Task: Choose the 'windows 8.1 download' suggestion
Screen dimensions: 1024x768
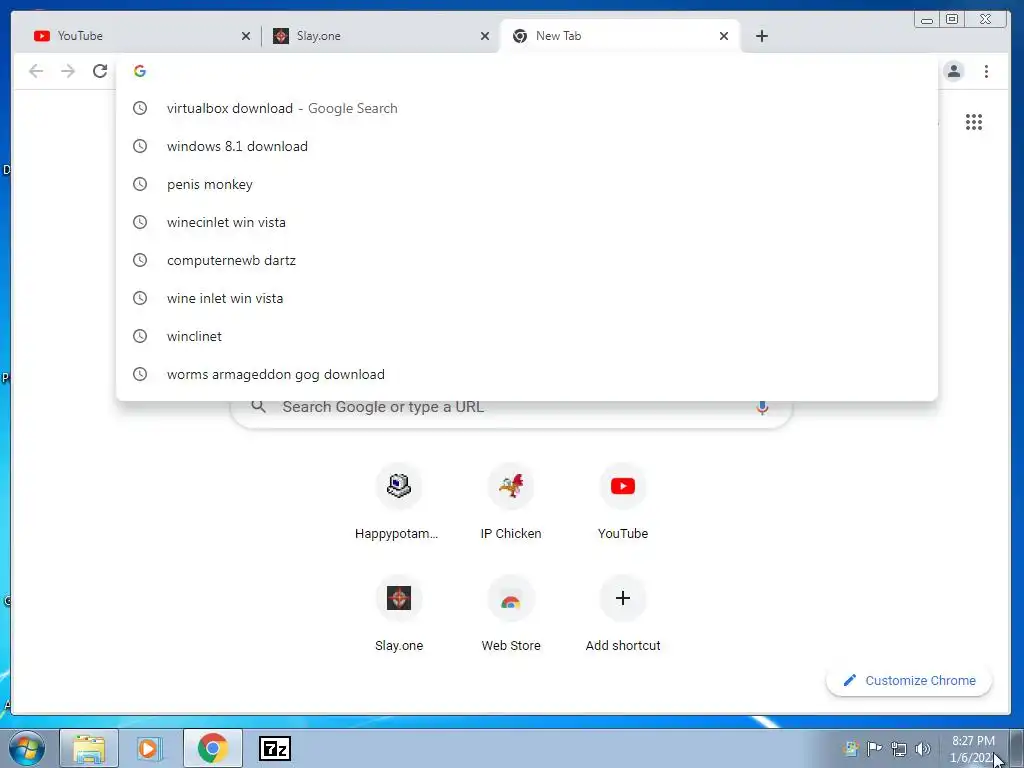Action: pos(526,146)
